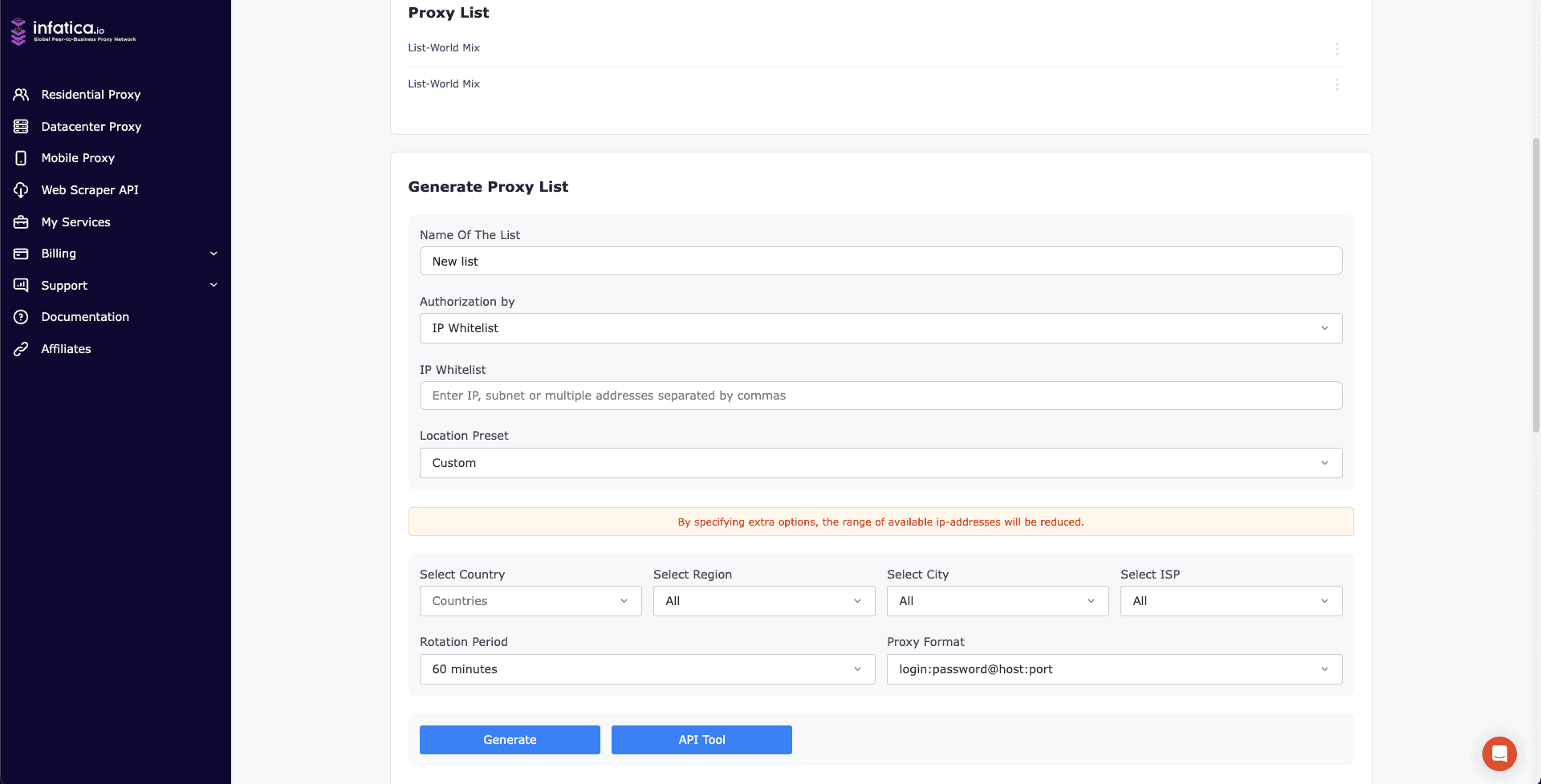Image resolution: width=1541 pixels, height=784 pixels.
Task: Open the Select Region dropdown
Action: 764,601
